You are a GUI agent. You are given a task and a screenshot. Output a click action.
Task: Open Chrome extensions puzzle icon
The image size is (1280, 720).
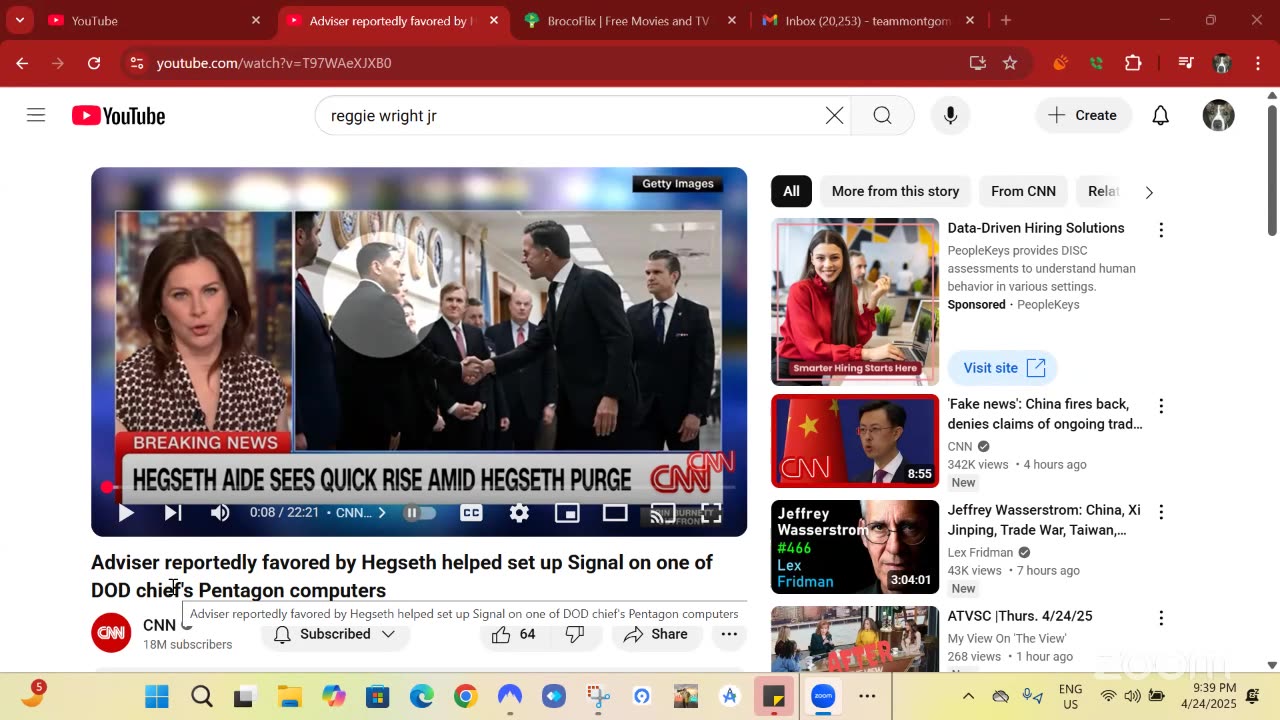(x=1133, y=63)
